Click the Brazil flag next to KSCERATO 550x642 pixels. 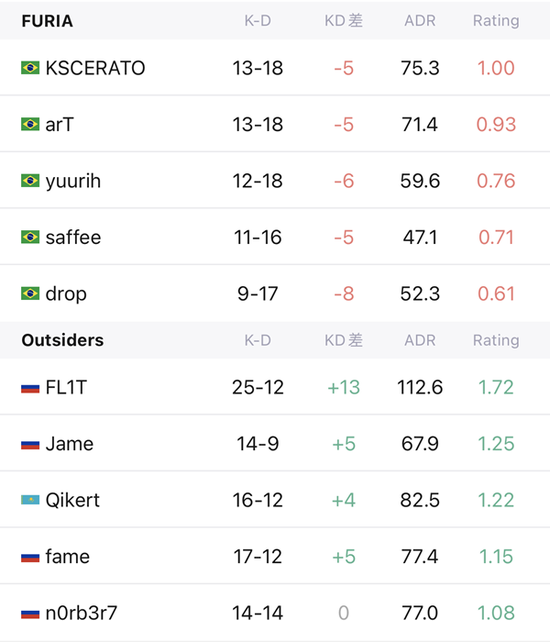30,68
